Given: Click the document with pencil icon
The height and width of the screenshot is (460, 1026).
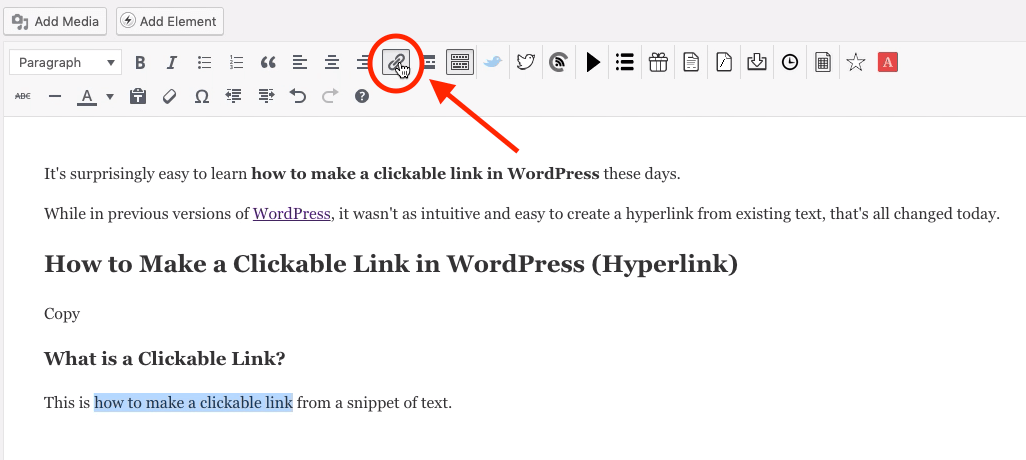Looking at the screenshot, I should click(724, 63).
